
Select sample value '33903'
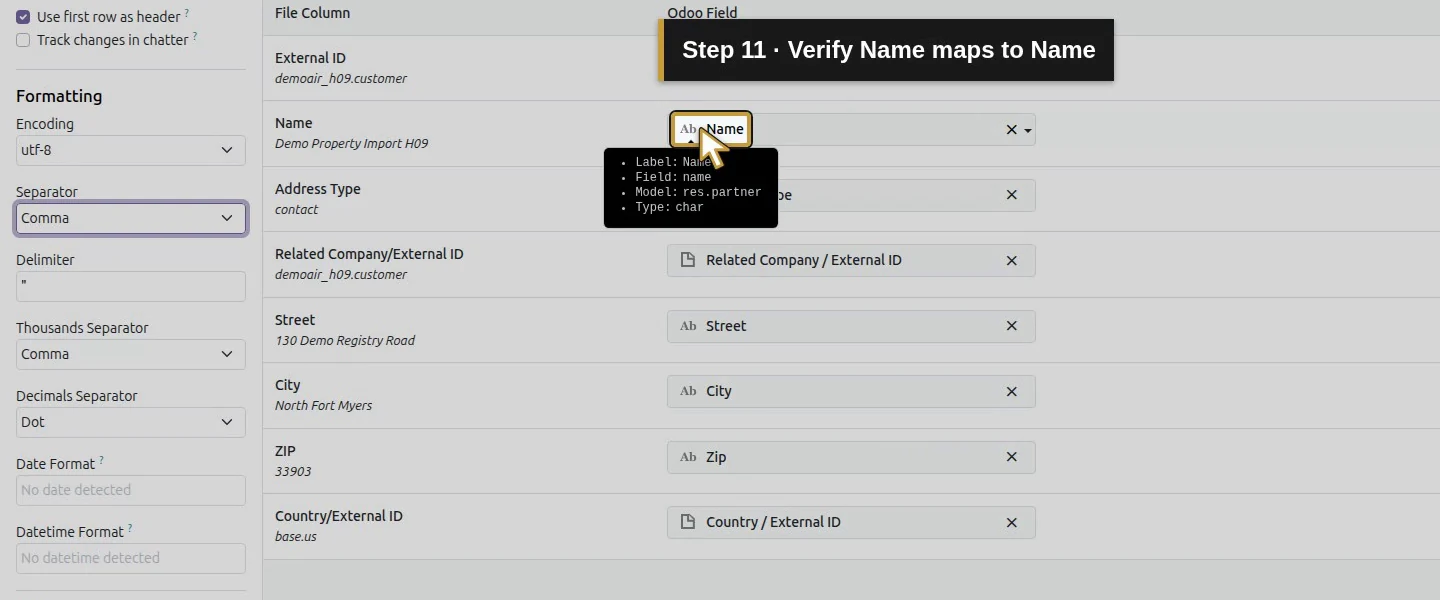[x=293, y=471]
